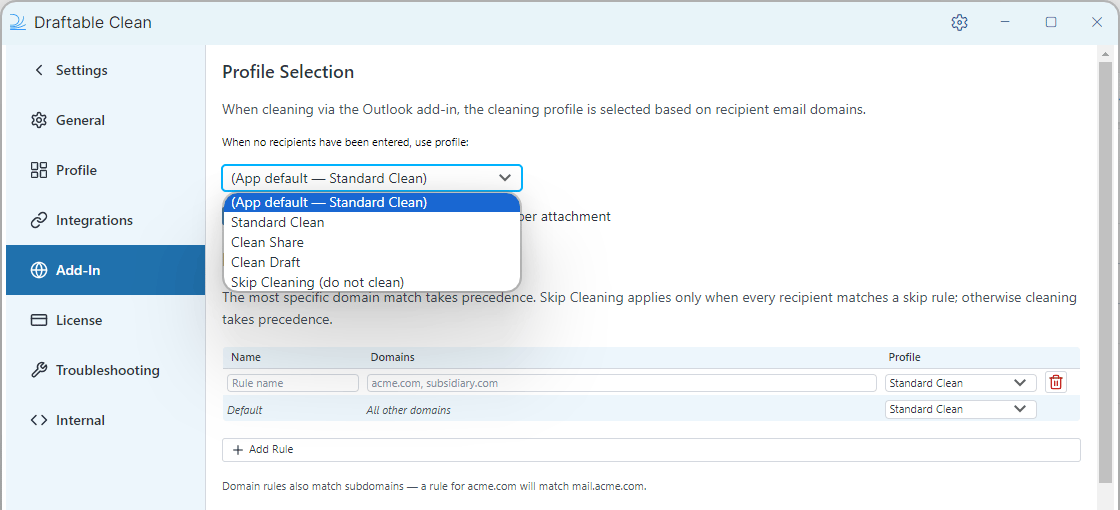The image size is (1120, 510).
Task: Click the Rule name input field
Action: 293,383
